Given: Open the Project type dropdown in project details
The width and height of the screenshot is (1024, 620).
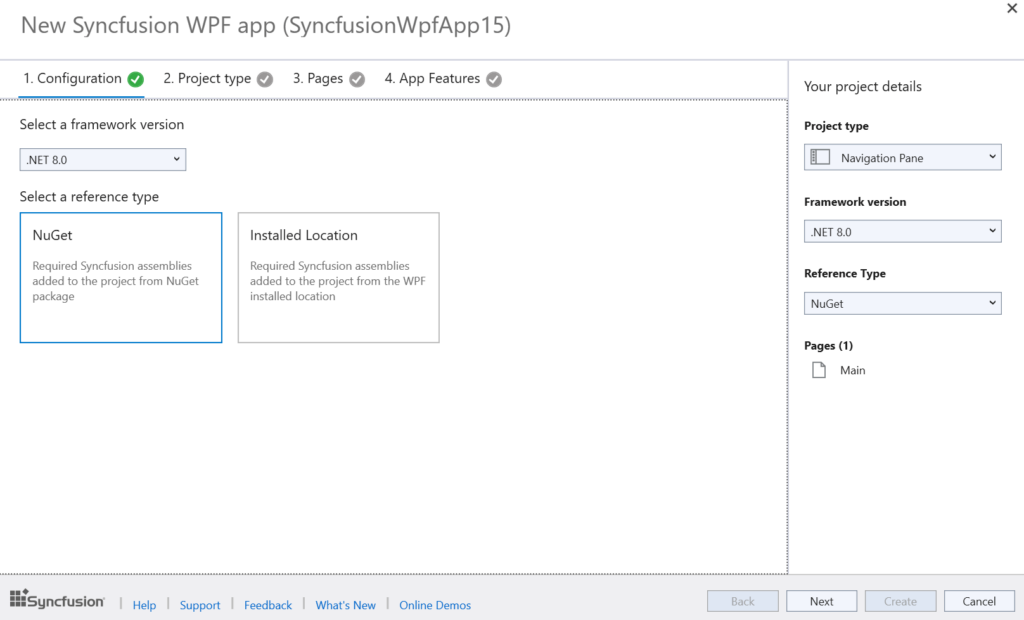Looking at the screenshot, I should [993, 156].
